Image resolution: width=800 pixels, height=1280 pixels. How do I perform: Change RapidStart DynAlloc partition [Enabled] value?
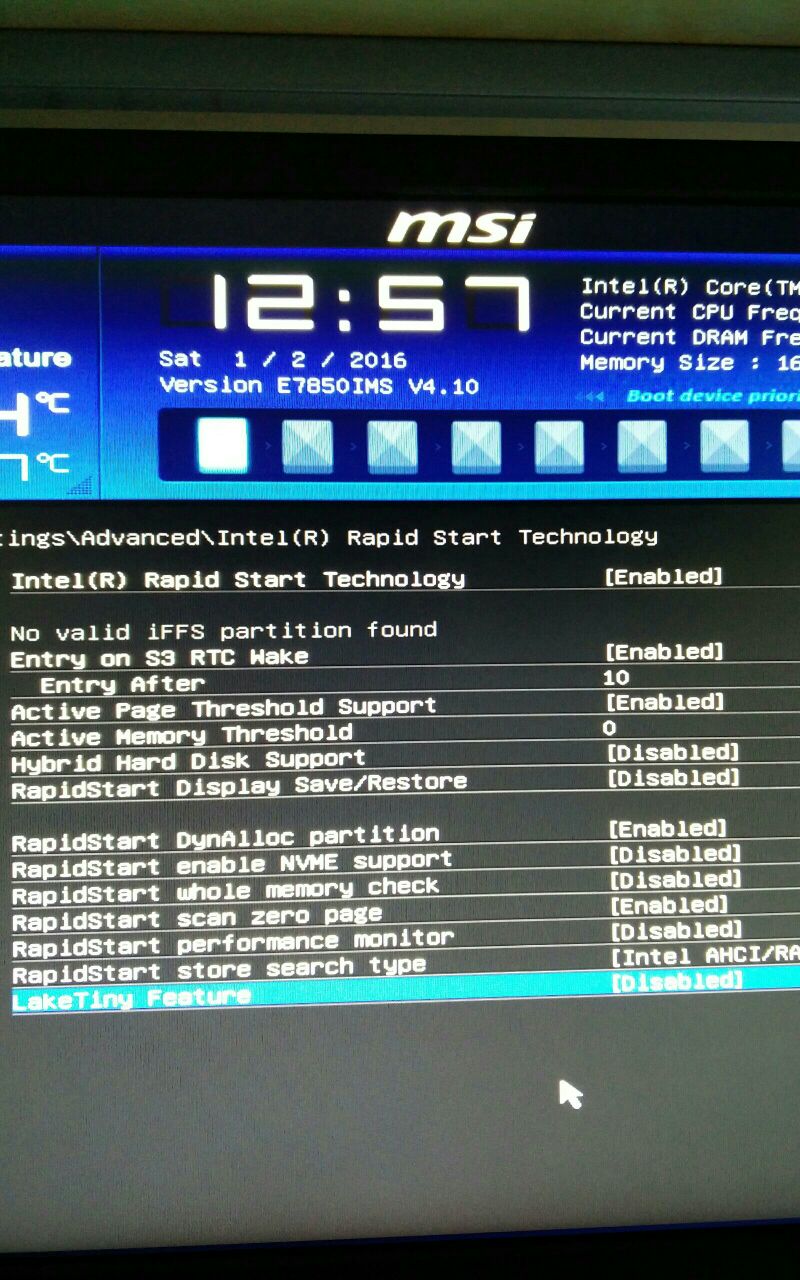tap(667, 828)
